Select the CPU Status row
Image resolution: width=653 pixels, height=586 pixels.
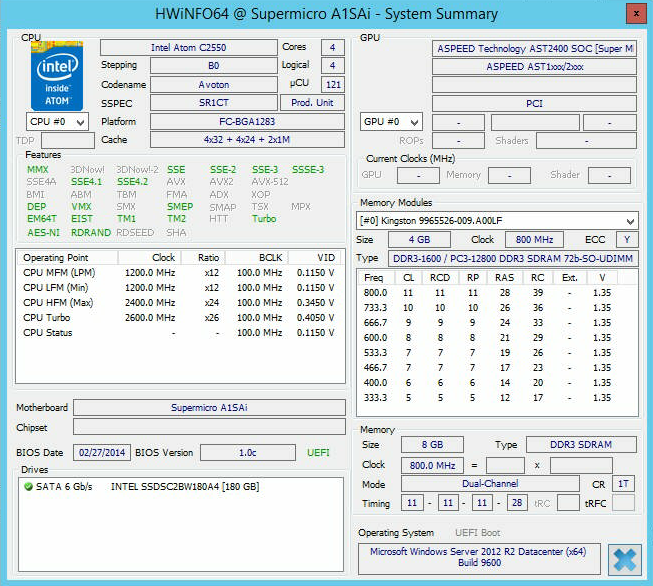tap(179, 332)
